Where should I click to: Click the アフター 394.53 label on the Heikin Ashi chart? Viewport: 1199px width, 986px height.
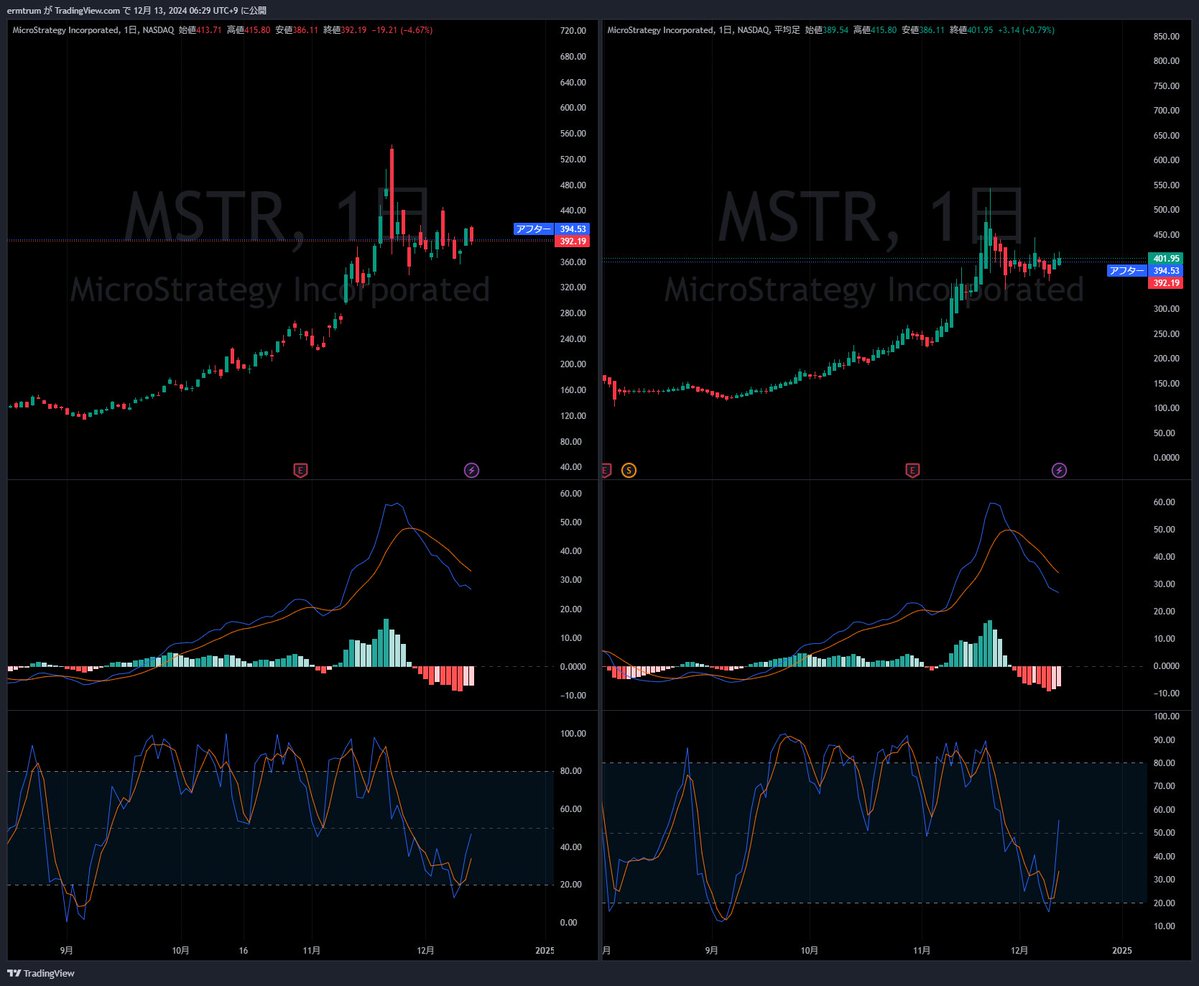[x=1145, y=271]
